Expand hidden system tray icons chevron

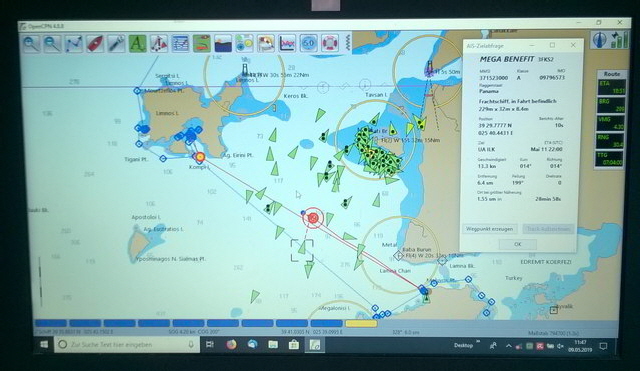point(508,346)
